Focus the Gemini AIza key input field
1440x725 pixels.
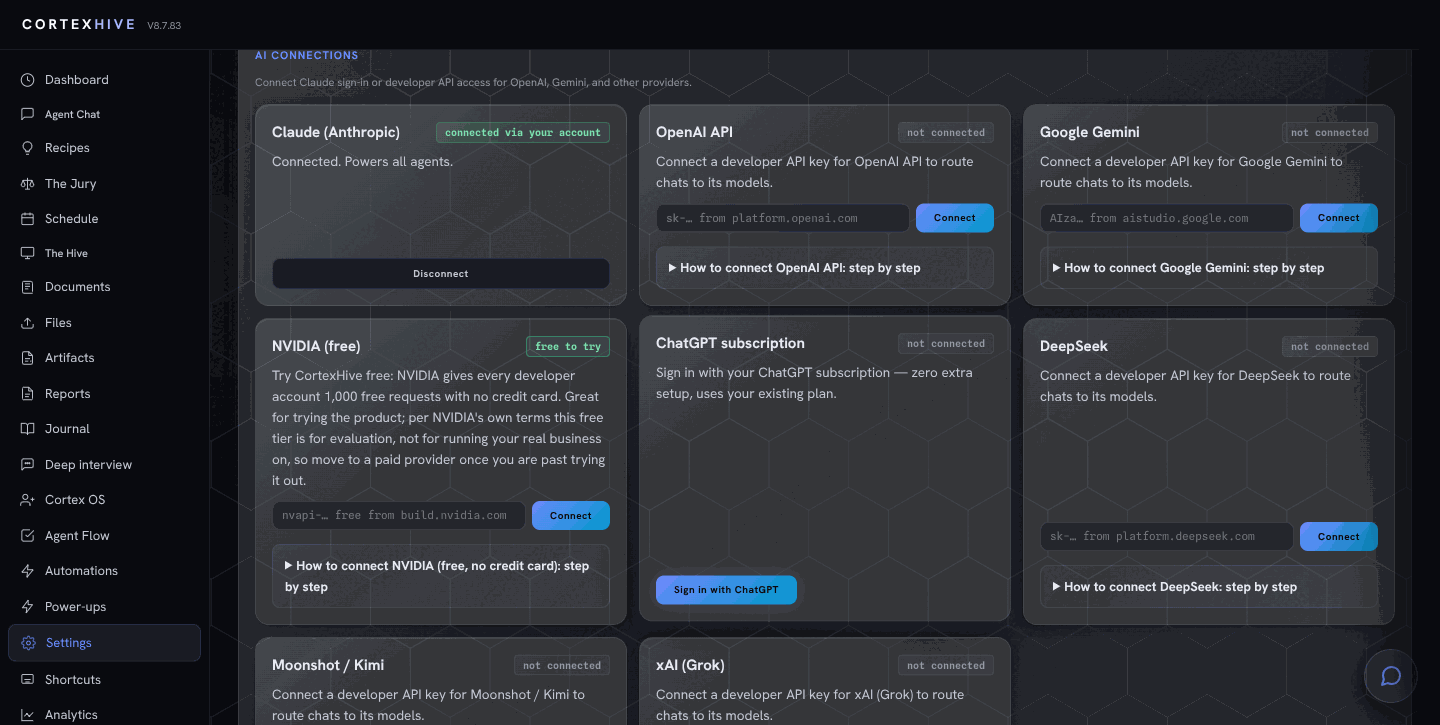point(1167,218)
